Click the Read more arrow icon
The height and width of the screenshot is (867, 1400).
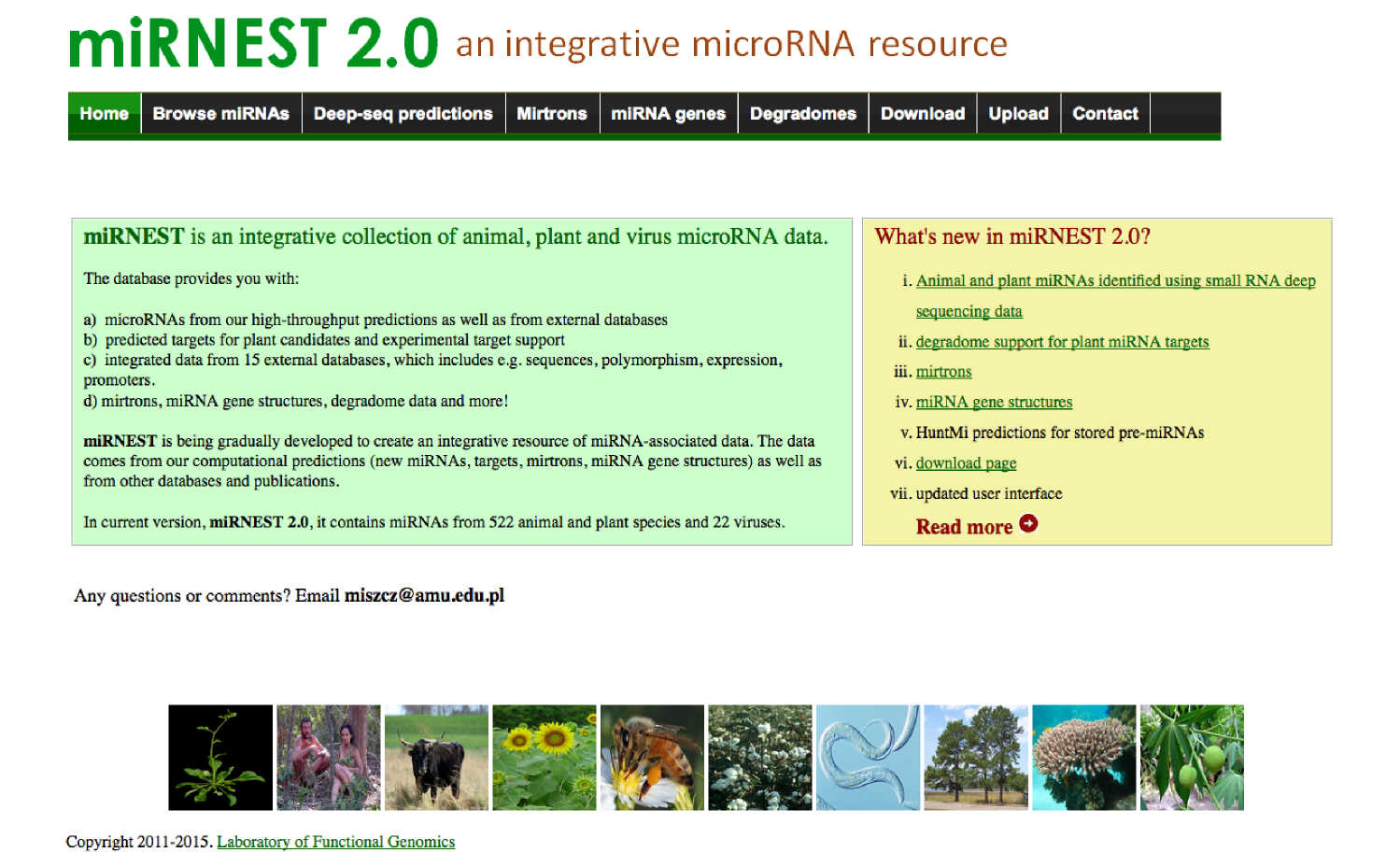1028,524
